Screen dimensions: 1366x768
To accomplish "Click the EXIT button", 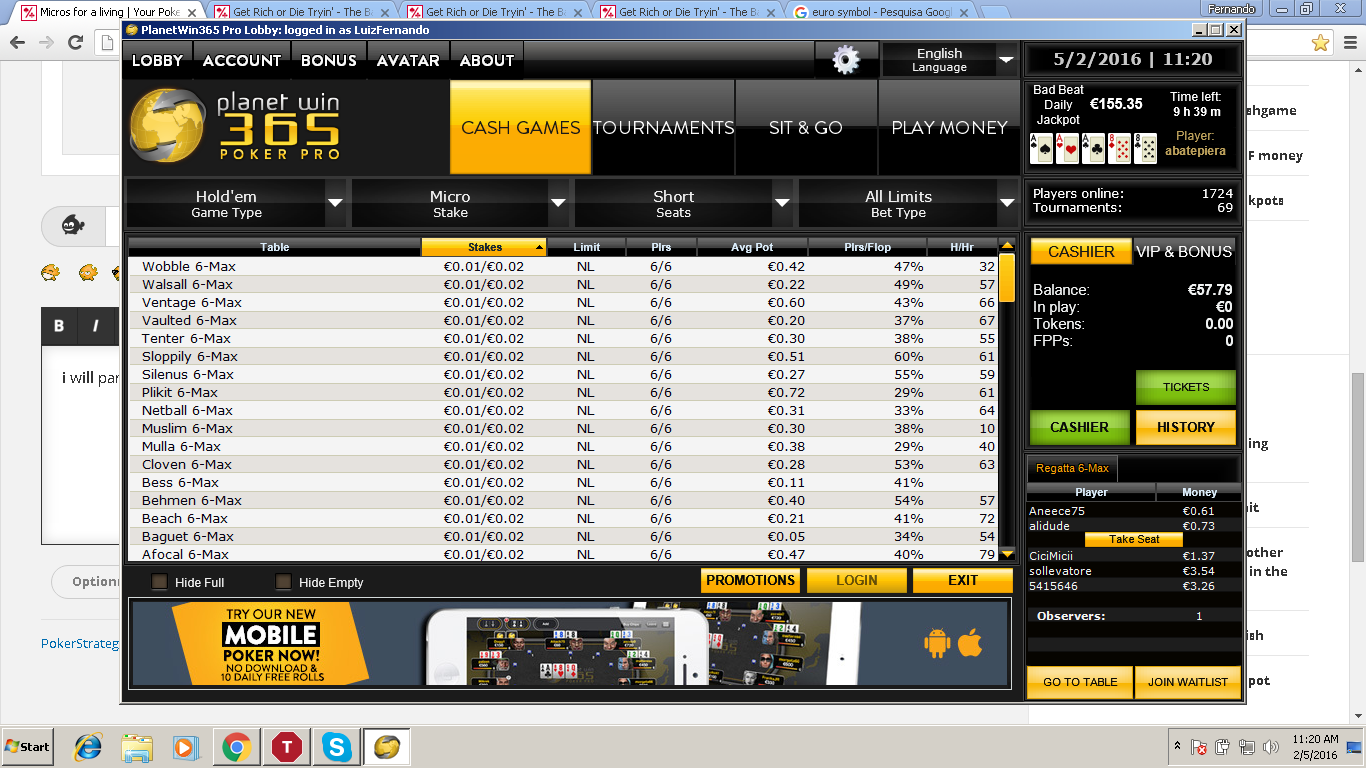I will pos(963,580).
